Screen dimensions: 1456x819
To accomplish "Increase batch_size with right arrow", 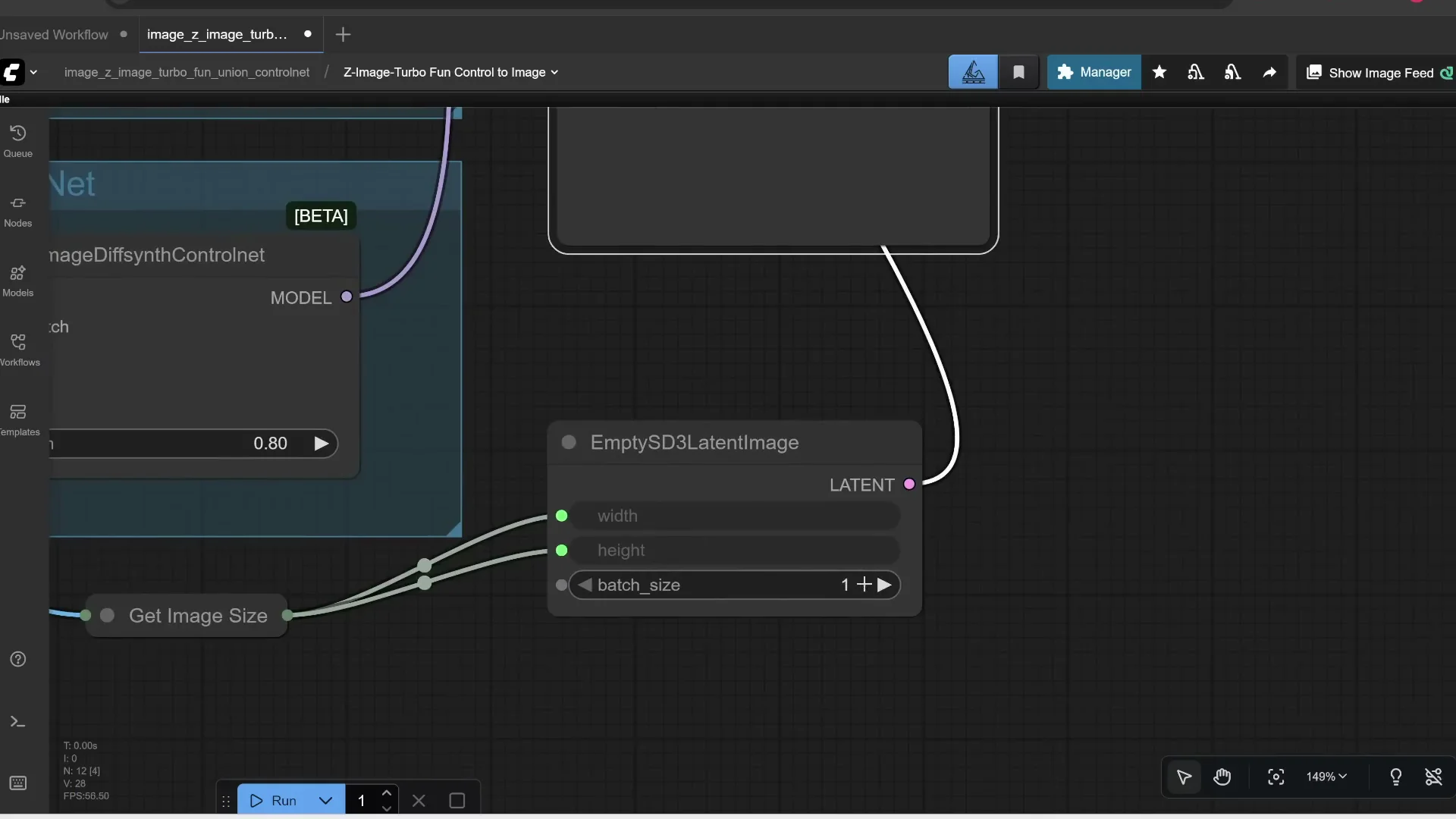I will [885, 585].
